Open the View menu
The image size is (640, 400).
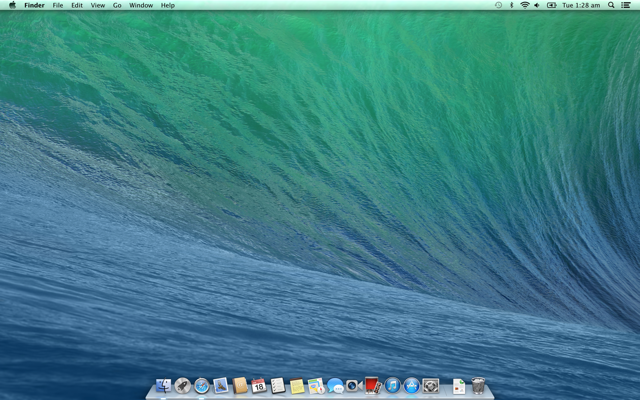tap(98, 5)
